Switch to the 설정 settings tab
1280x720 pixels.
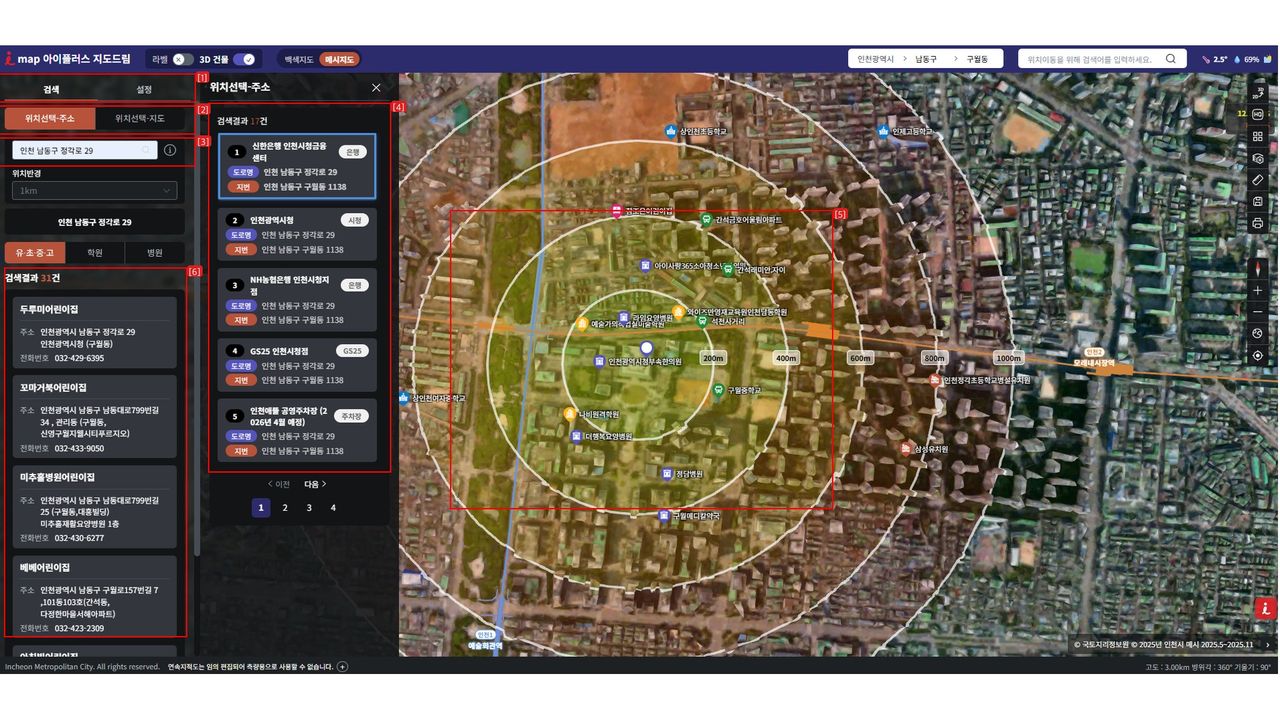pos(144,90)
